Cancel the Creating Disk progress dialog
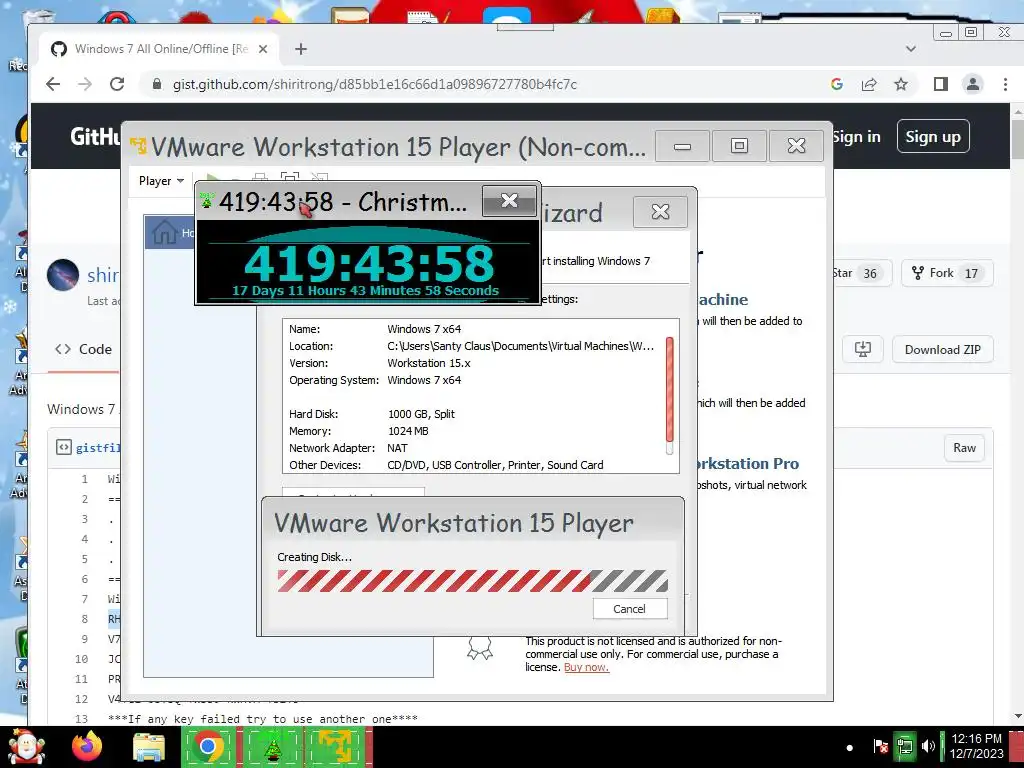 [630, 609]
